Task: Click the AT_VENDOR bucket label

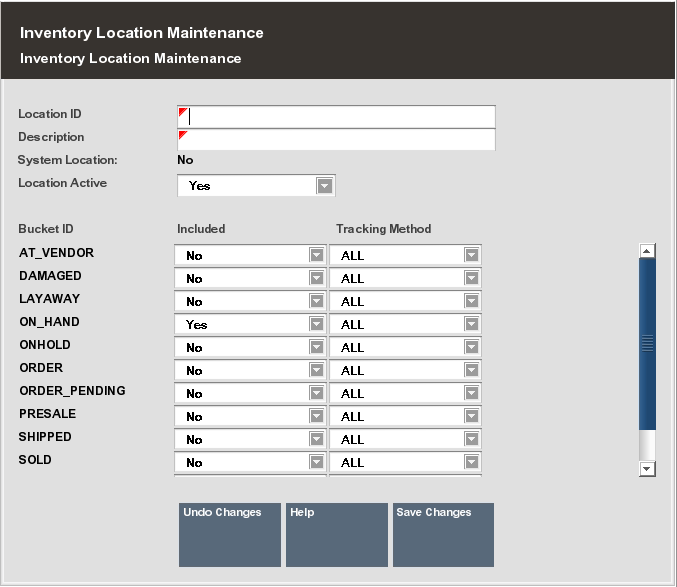Action: pos(56,252)
